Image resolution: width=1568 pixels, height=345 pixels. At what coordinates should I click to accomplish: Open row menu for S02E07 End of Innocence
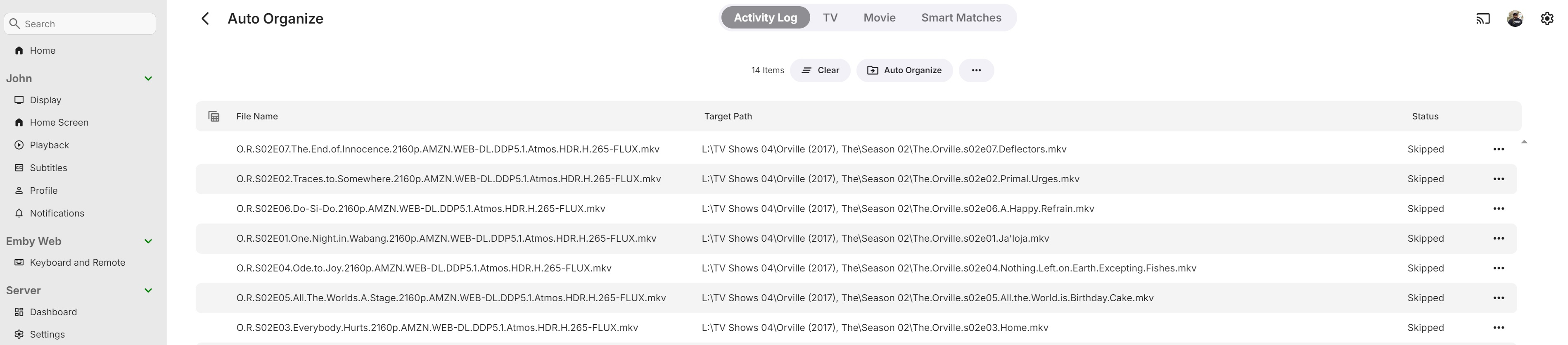pyautogui.click(x=1498, y=149)
